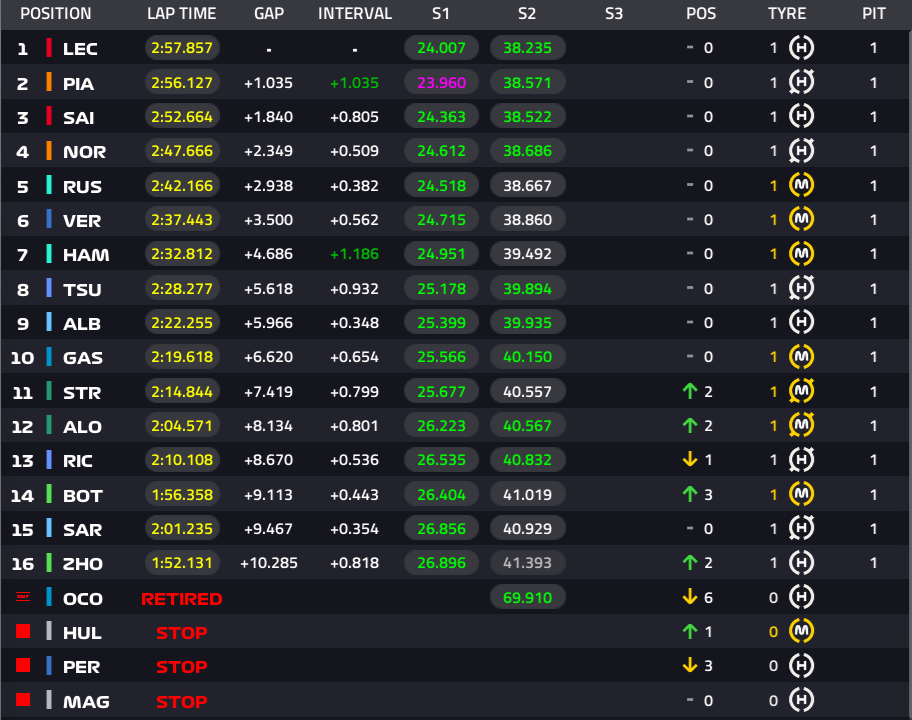Viewport: 912px width, 720px height.
Task: Click the teal team color bar beside RUS
Action: (x=49, y=186)
